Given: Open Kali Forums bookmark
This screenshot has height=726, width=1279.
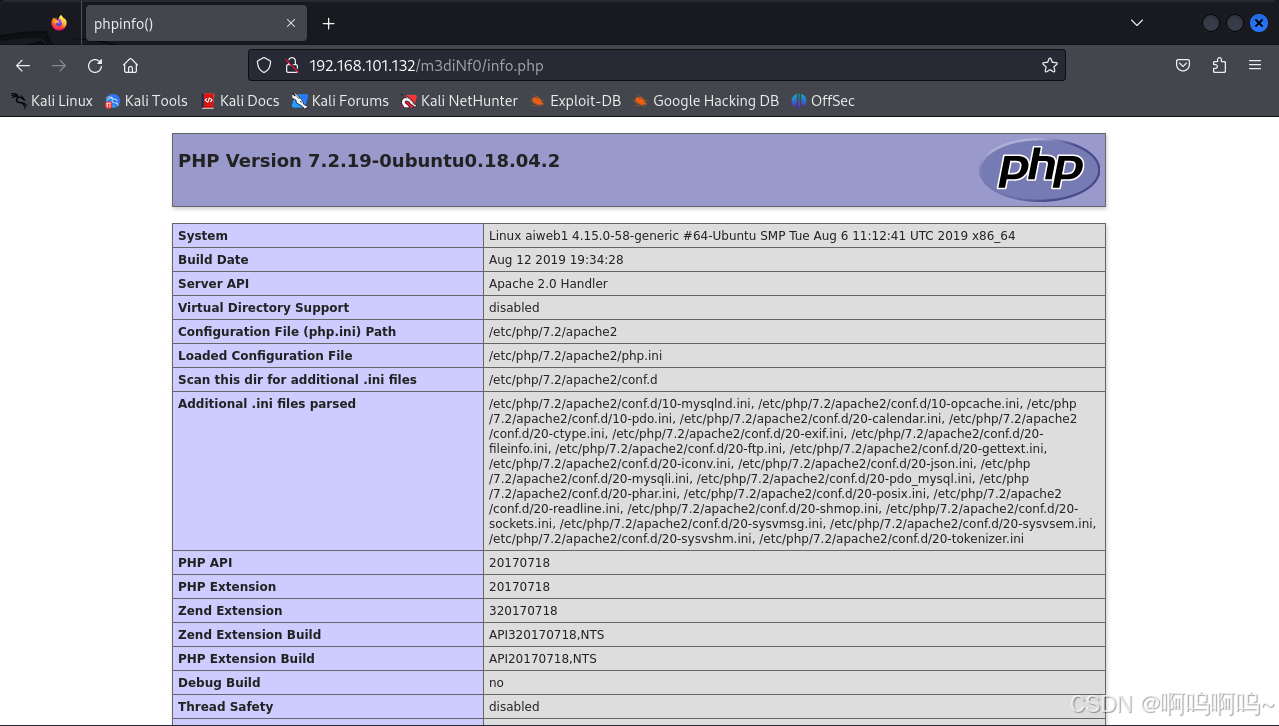Looking at the screenshot, I should 340,100.
